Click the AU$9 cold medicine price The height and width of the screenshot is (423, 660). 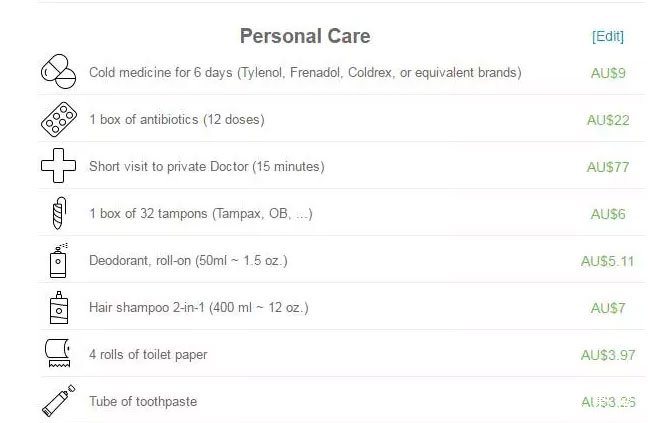coord(608,73)
